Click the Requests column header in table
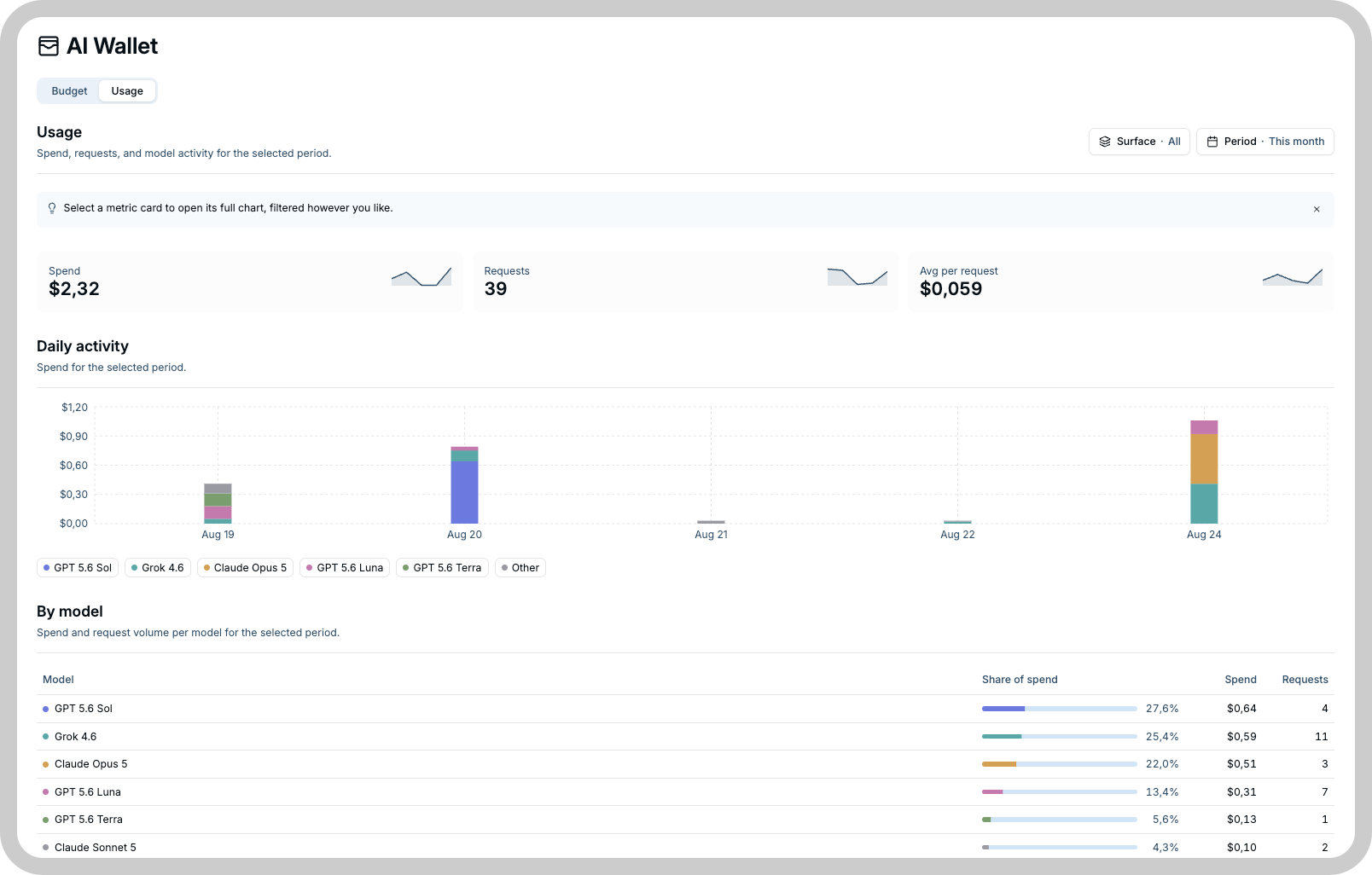Viewport: 1372px width, 875px height. click(x=1305, y=680)
